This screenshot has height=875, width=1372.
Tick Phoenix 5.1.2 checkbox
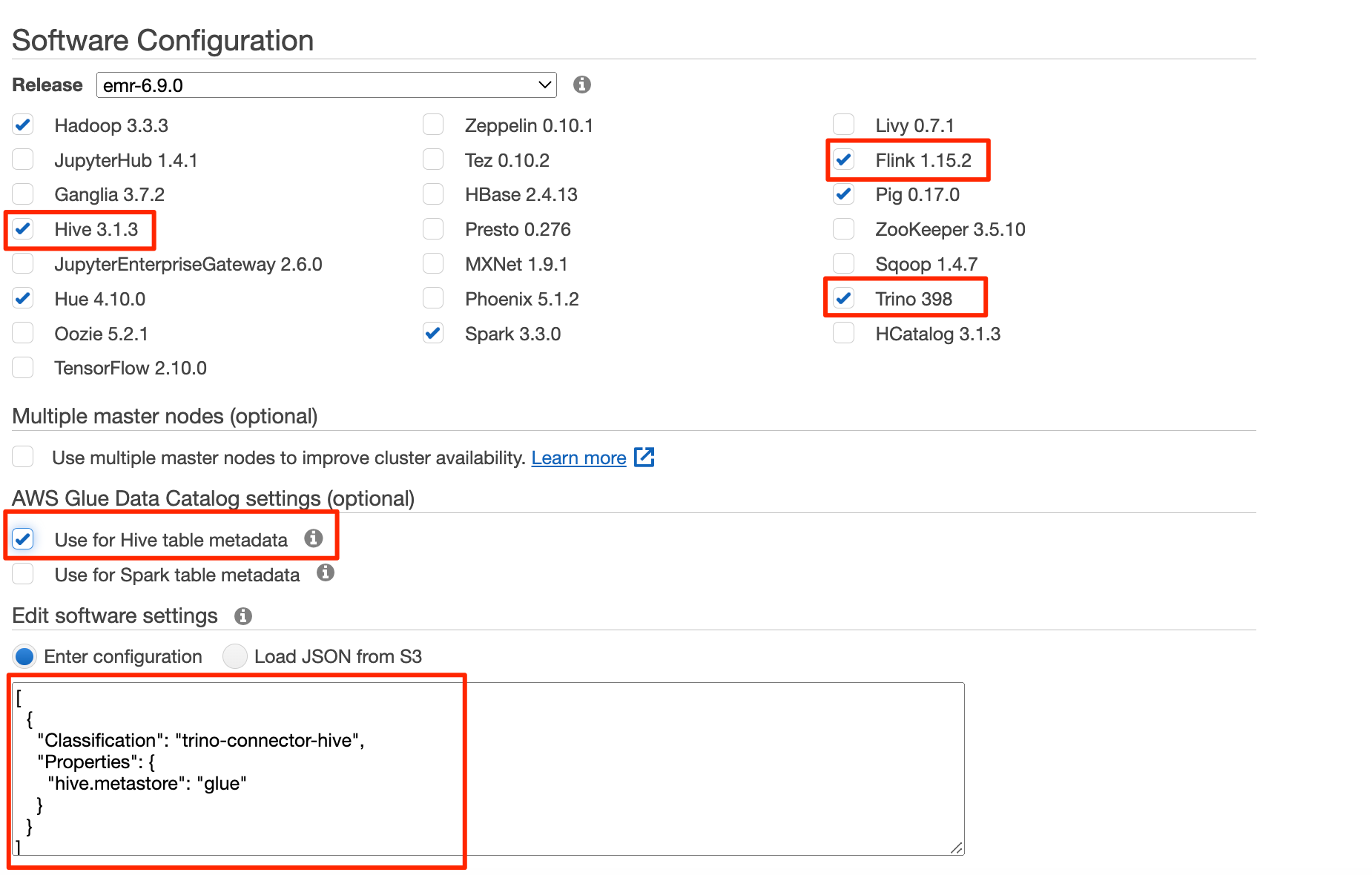click(433, 299)
